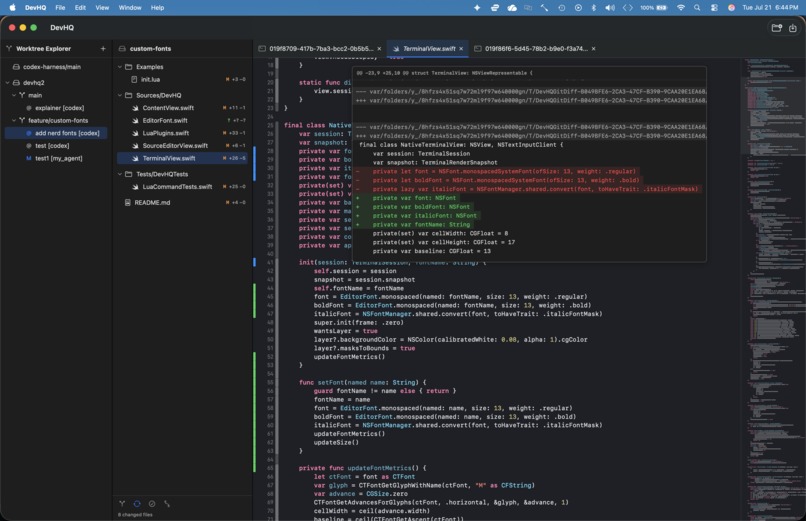Viewport: 806px width, 521px height.
Task: Click the Bluetooth icon in the menu bar
Action: 593,8
